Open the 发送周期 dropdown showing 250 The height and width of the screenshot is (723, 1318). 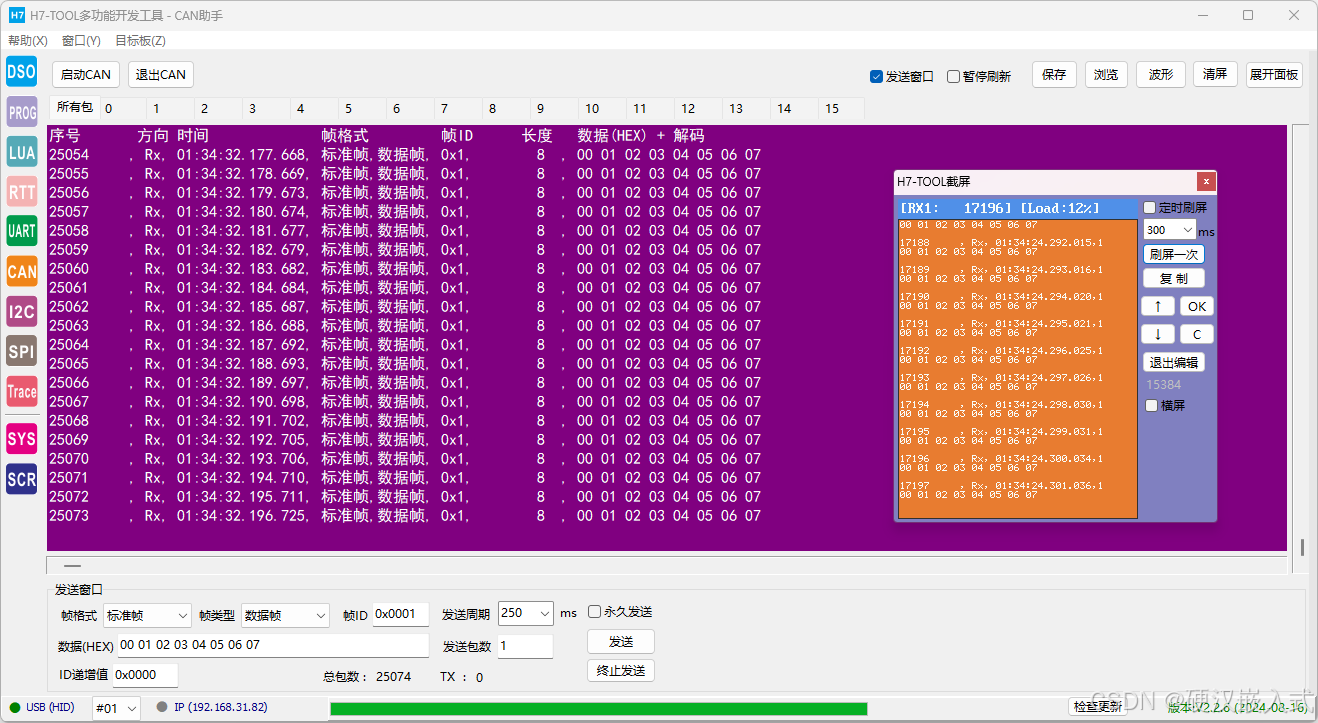(x=525, y=613)
